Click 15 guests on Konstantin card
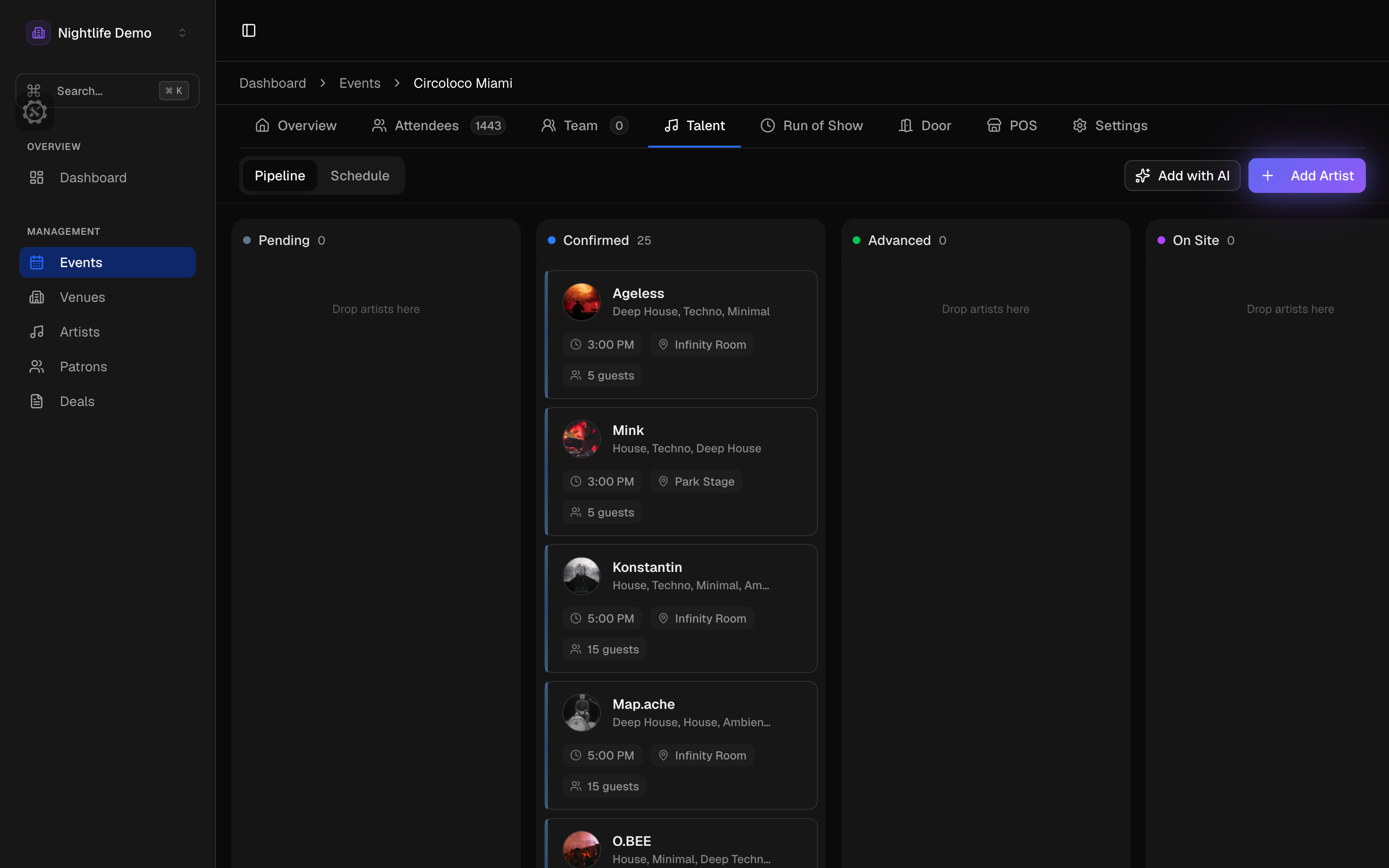 [x=604, y=649]
